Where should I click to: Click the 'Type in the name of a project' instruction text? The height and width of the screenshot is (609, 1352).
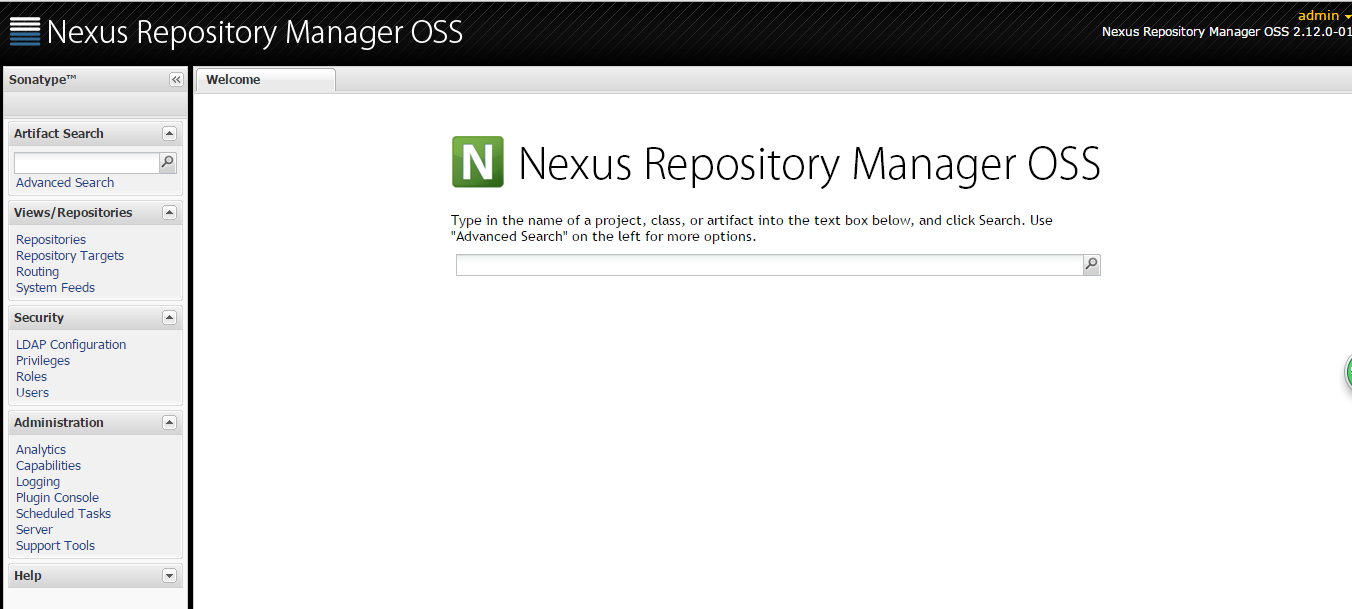tap(752, 228)
